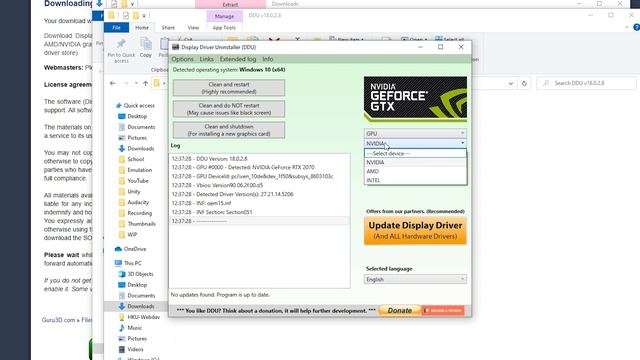Select log line 'INF Section: Section051'
This screenshot has width=640, height=360.
259,212
